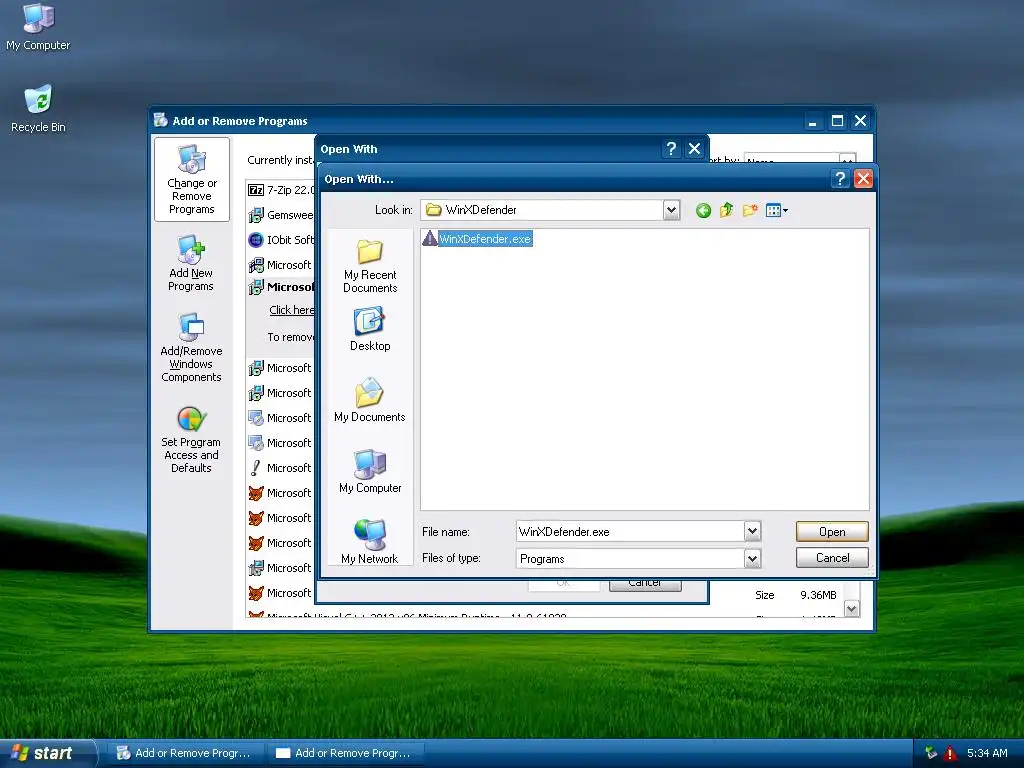The width and height of the screenshot is (1024, 768).
Task: Click help button of Open With window
Action: point(671,149)
